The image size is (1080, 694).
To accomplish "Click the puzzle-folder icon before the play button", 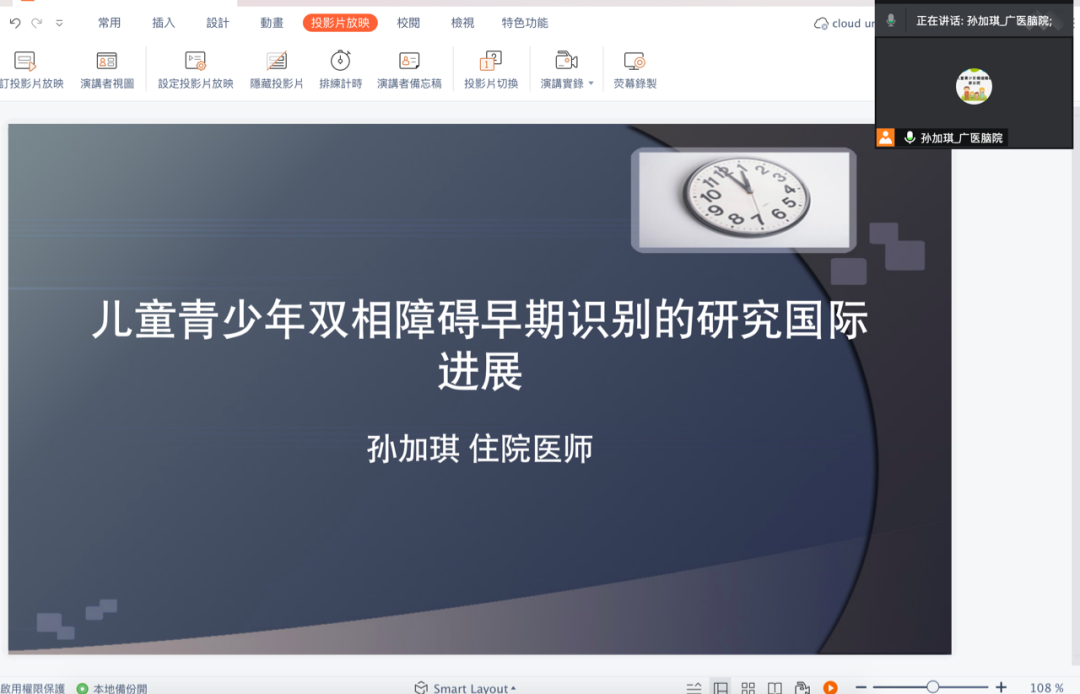I will pos(802,687).
